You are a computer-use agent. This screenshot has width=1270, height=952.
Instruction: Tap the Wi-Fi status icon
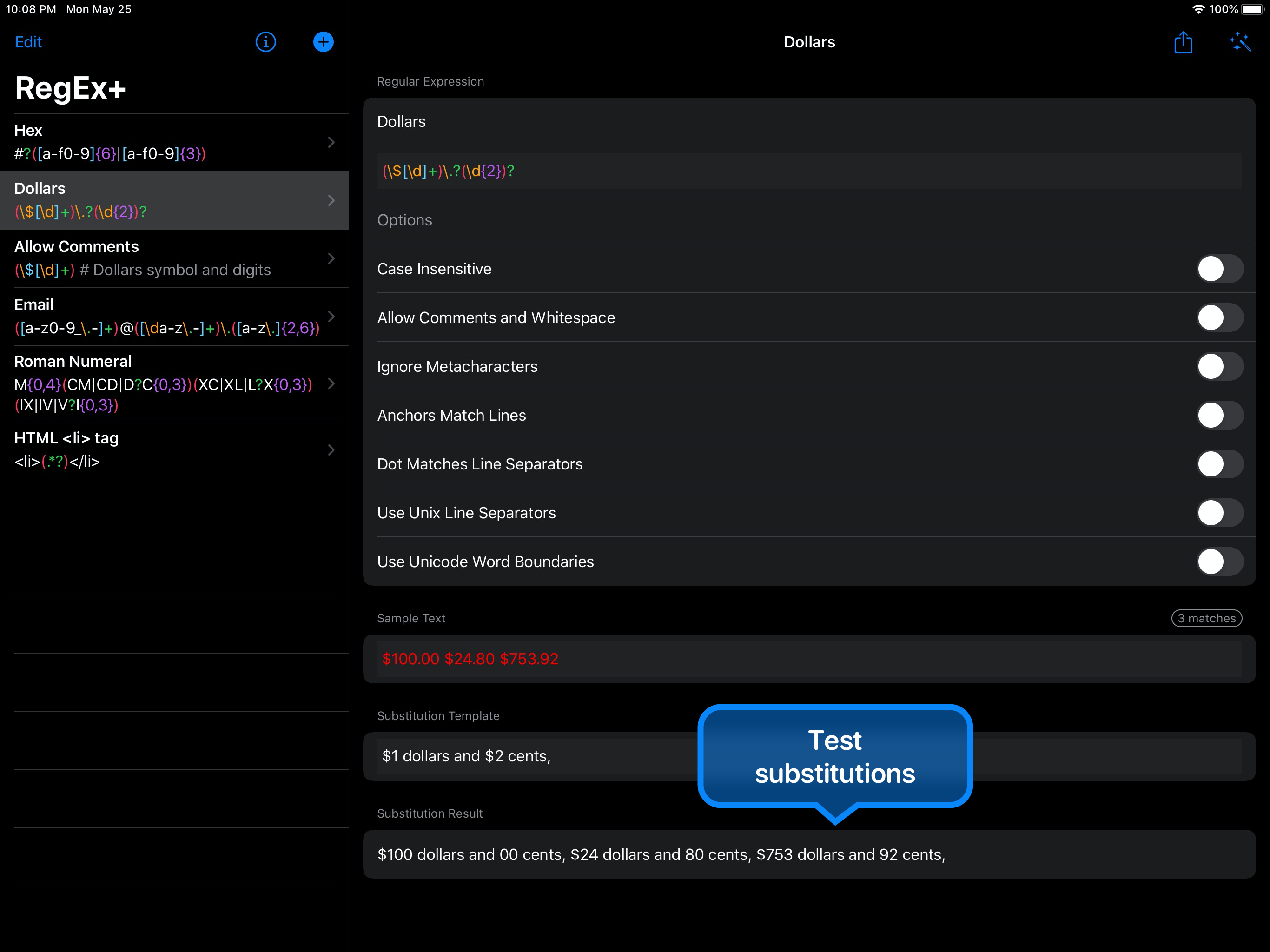(1198, 9)
